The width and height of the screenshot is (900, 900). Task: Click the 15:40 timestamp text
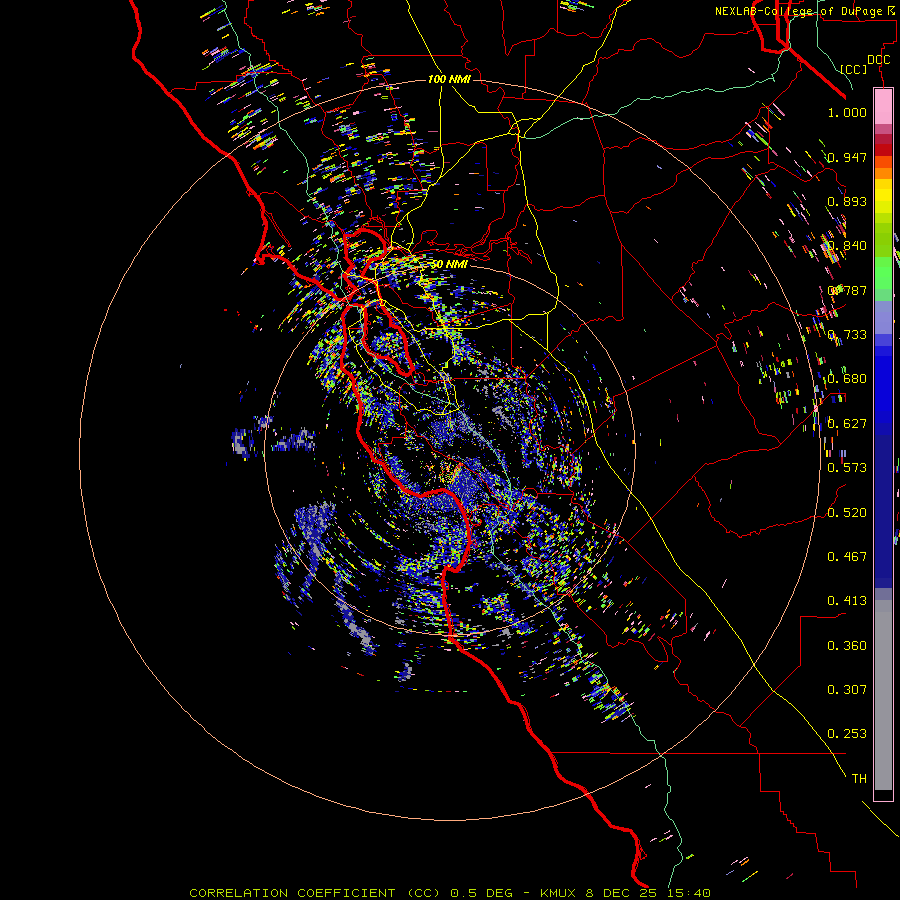click(690, 893)
